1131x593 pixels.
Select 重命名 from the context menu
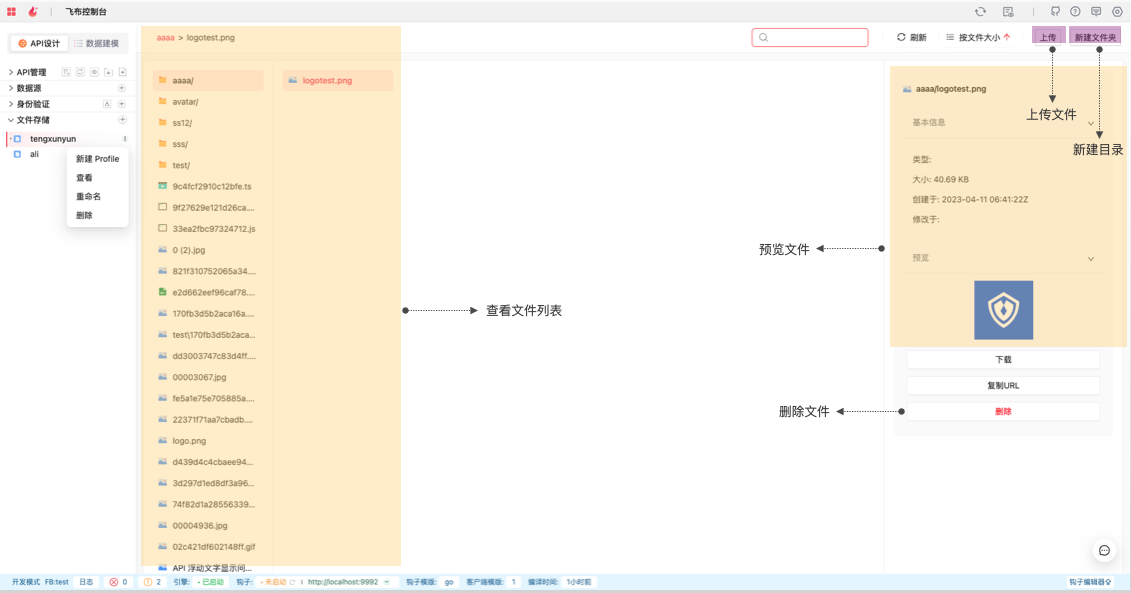pyautogui.click(x=89, y=197)
